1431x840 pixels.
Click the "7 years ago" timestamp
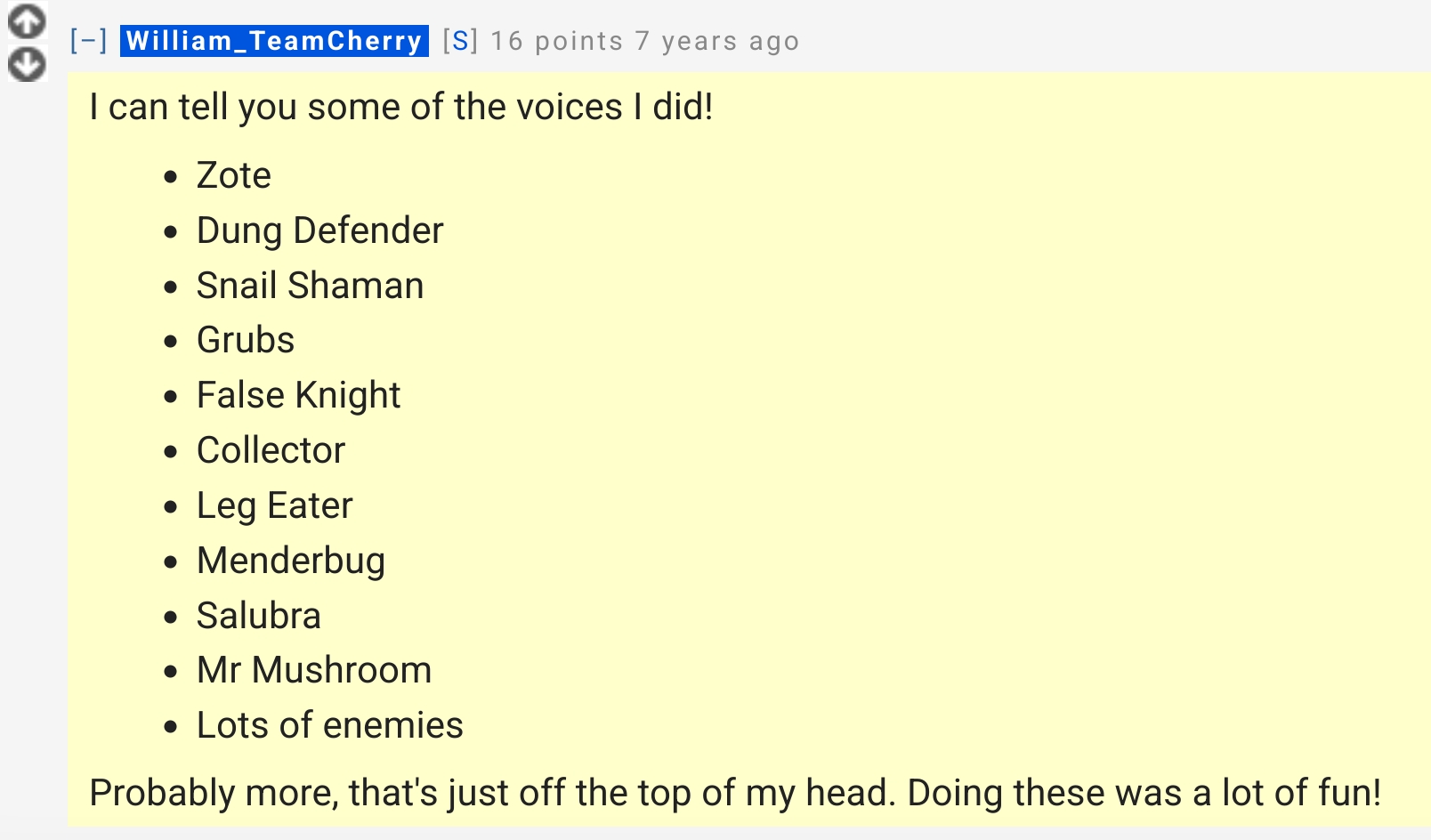click(x=717, y=41)
